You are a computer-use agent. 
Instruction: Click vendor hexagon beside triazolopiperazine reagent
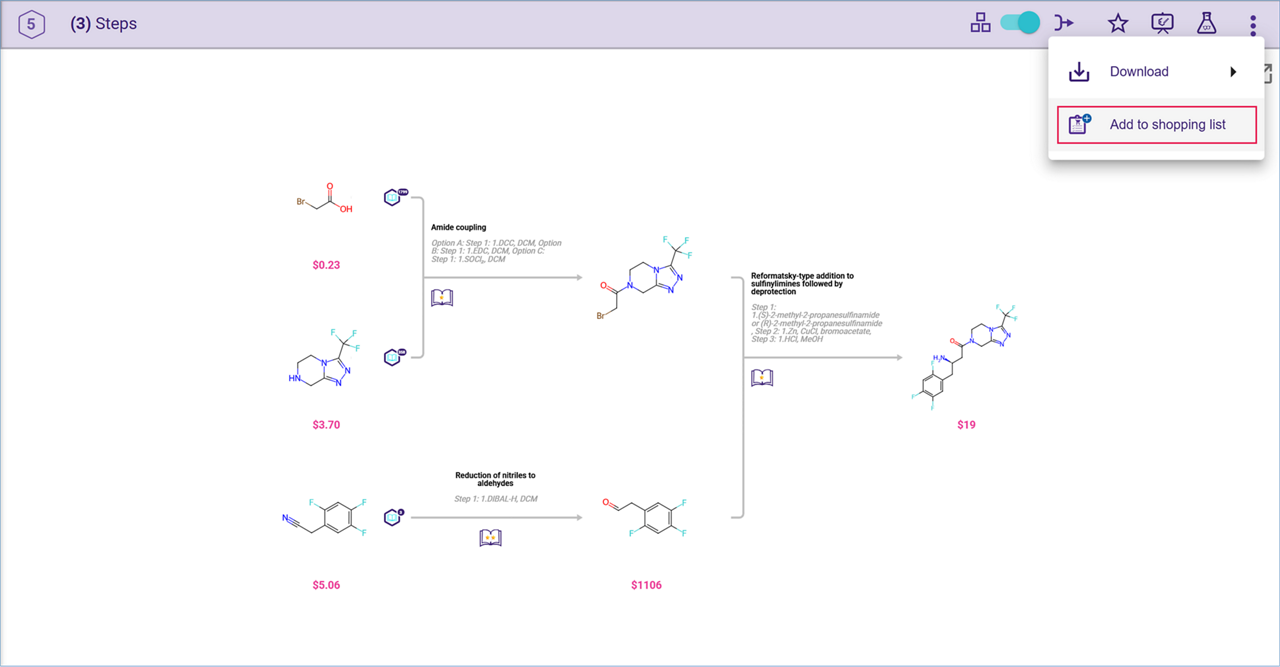pyautogui.click(x=394, y=357)
